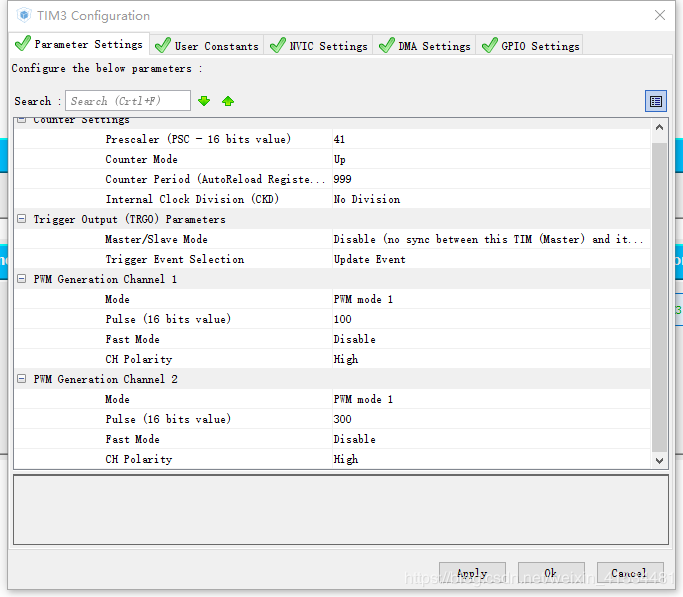683x597 pixels.
Task: Open Channel 1 Fast Mode Disable value
Action: click(491, 339)
